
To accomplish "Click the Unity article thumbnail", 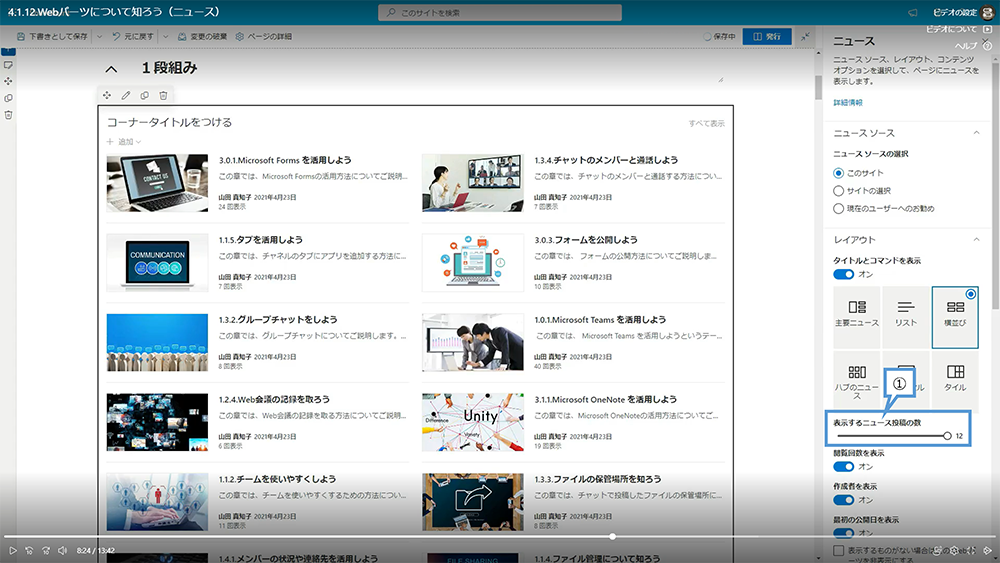I will tap(473, 422).
